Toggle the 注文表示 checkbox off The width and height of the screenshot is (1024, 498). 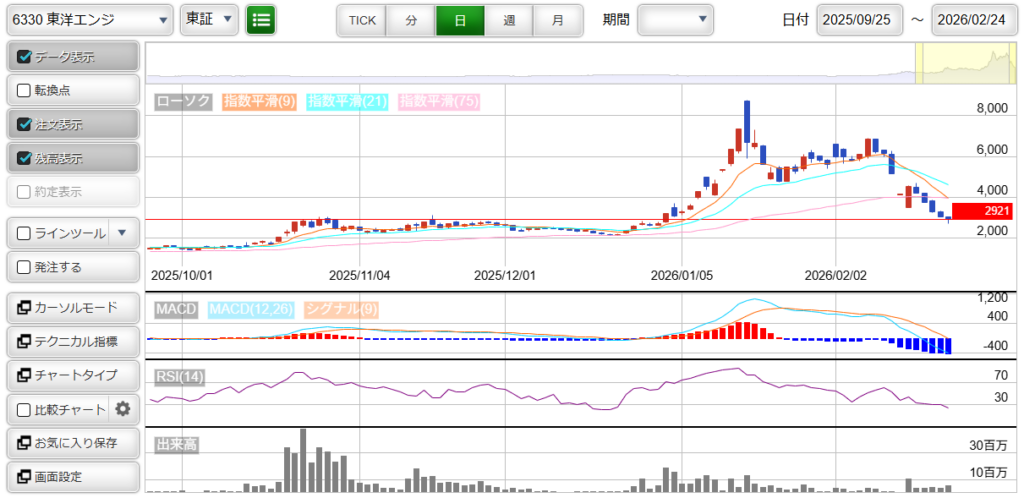coord(25,125)
